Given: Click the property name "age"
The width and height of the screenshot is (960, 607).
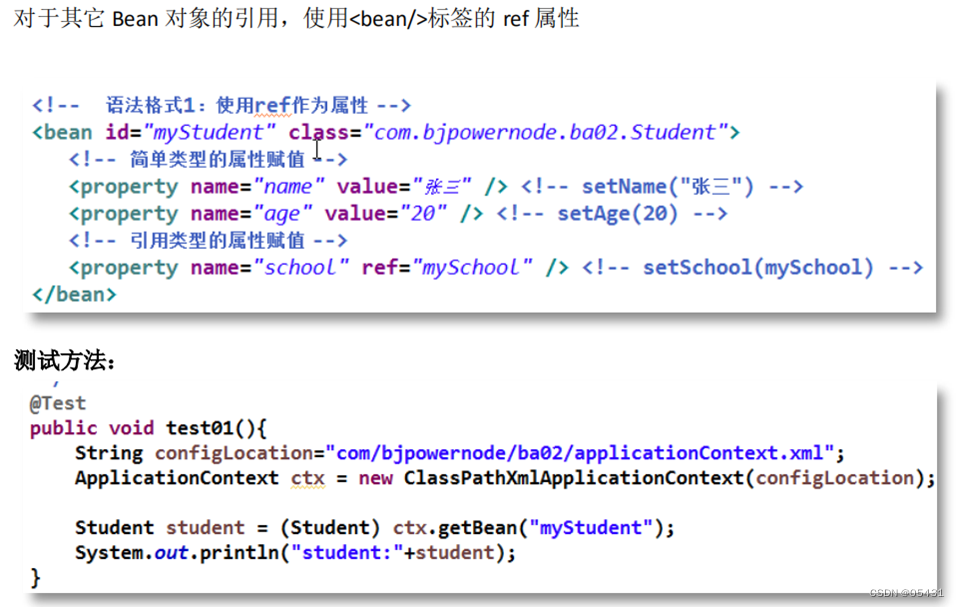Looking at the screenshot, I should pyautogui.click(x=282, y=214).
